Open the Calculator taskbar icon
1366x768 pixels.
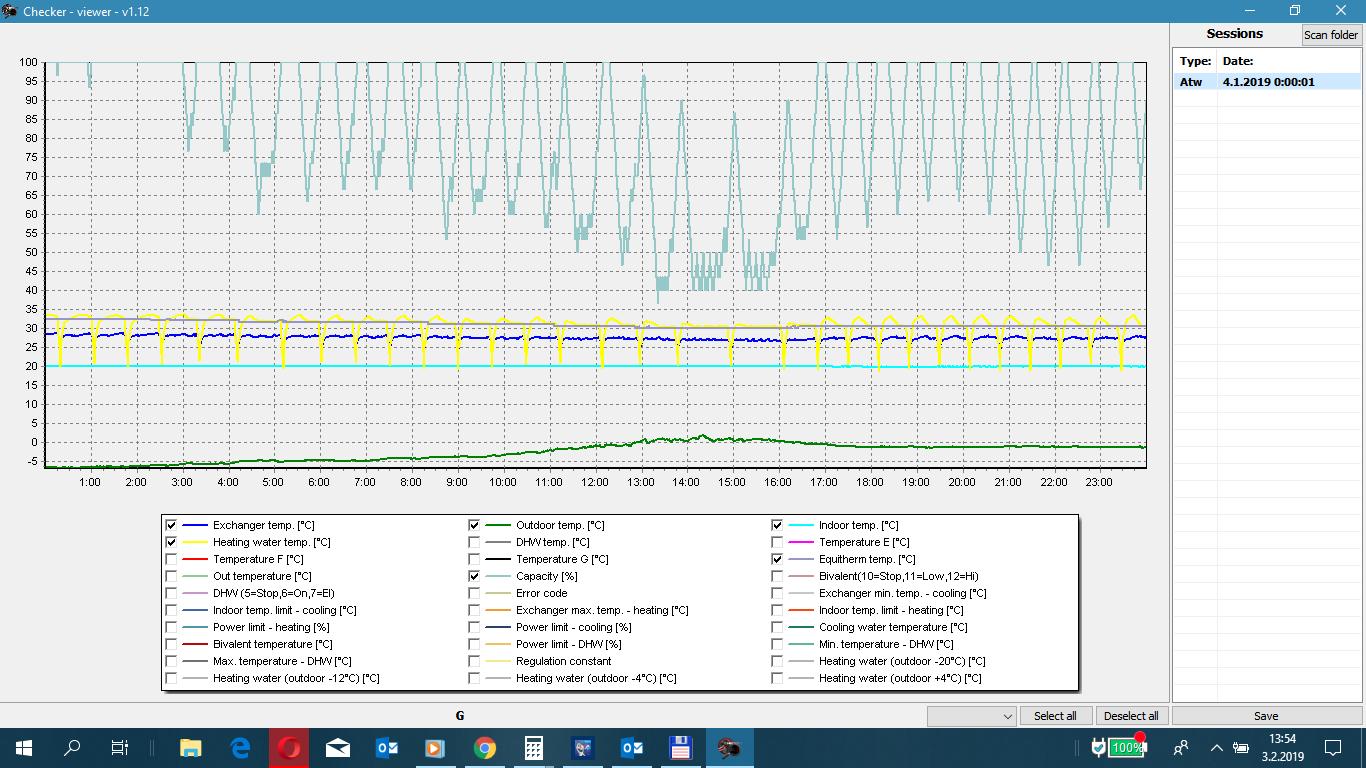click(534, 747)
